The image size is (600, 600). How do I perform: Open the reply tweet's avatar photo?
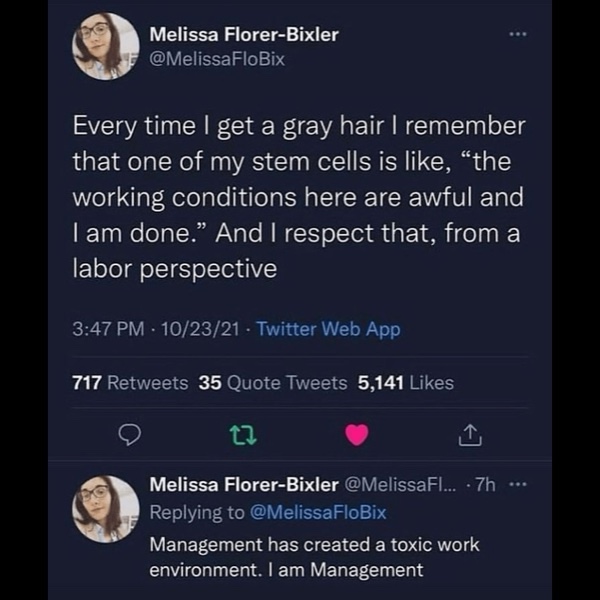point(105,509)
